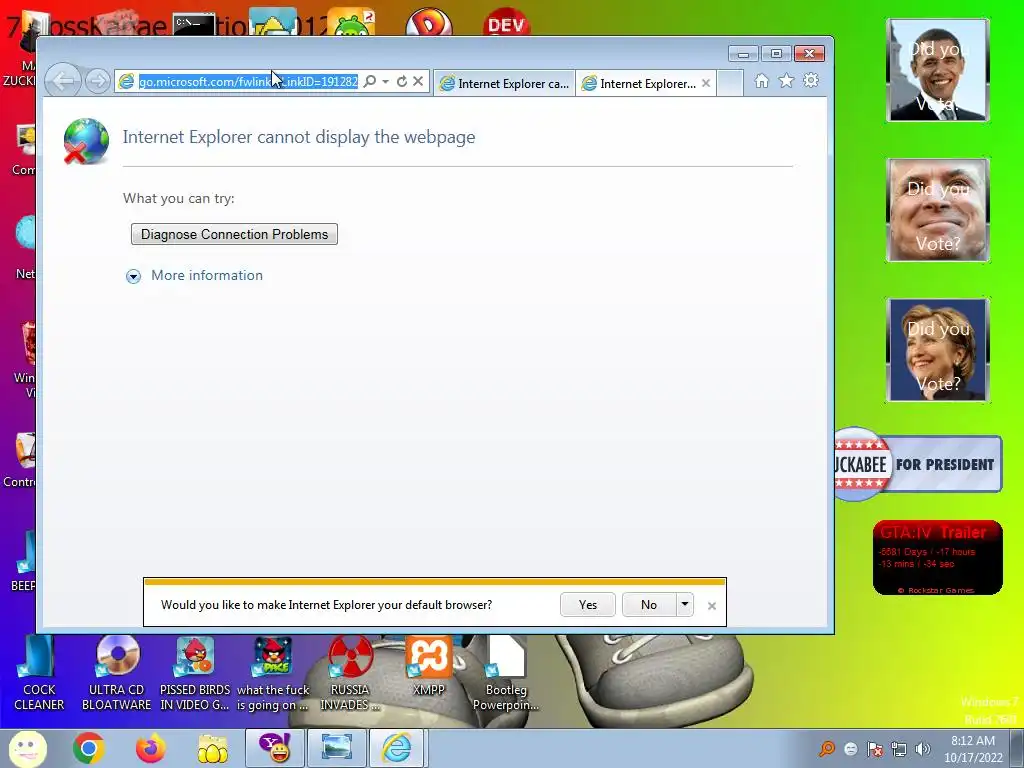Click the orange magnifier tray icon
Image resolution: width=1024 pixels, height=768 pixels.
[827, 749]
